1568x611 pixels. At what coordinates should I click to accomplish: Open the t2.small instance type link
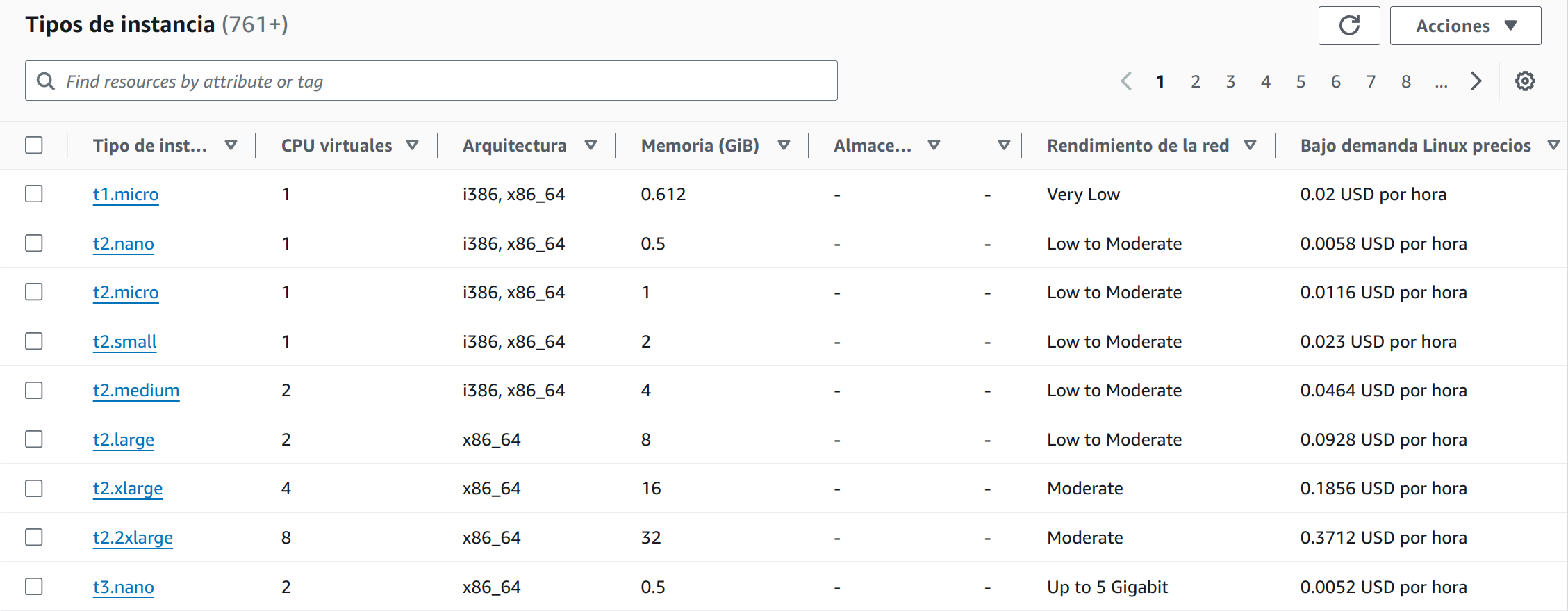coord(125,341)
